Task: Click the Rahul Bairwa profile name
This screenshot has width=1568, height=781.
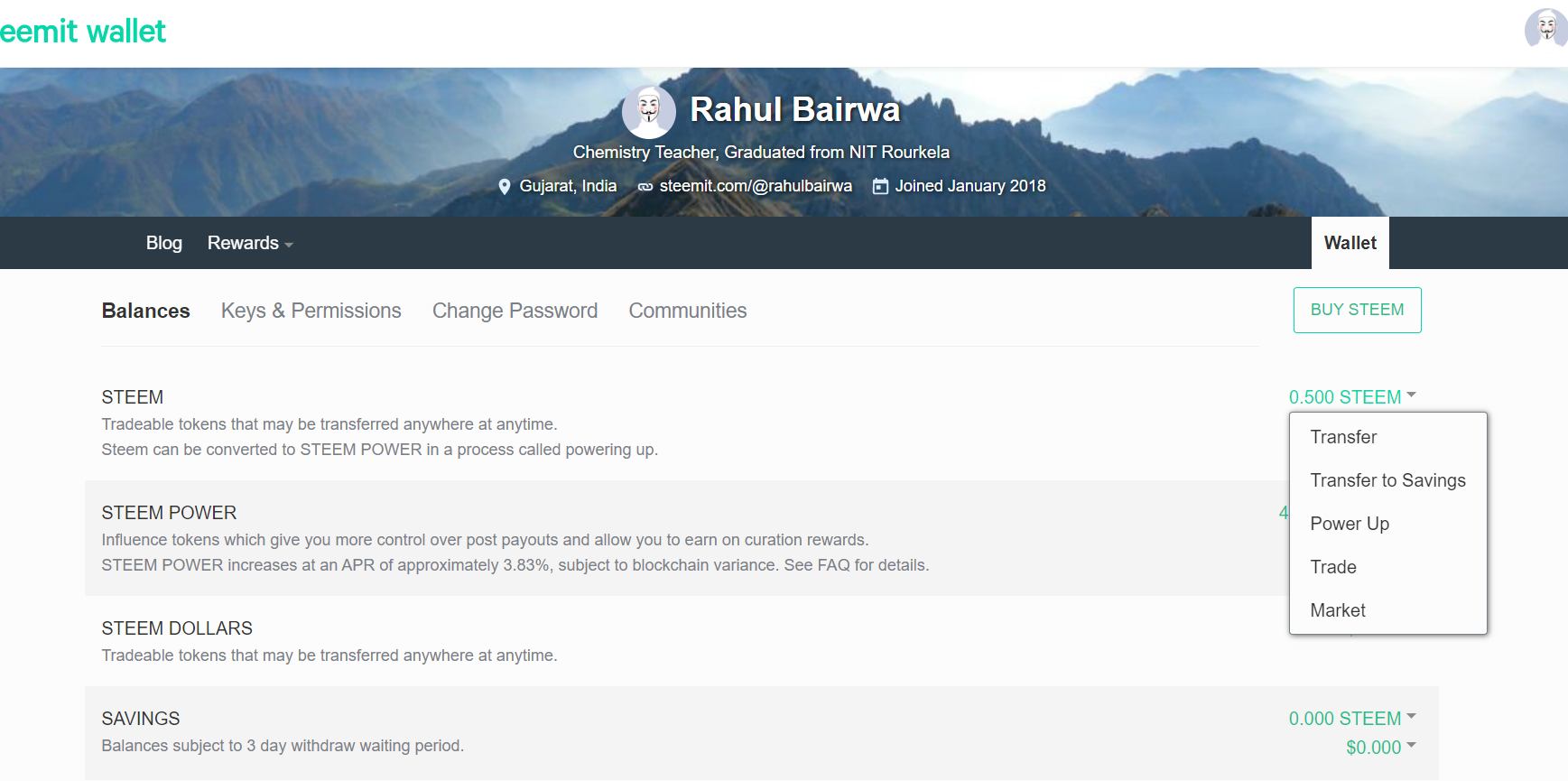Action: pos(795,109)
